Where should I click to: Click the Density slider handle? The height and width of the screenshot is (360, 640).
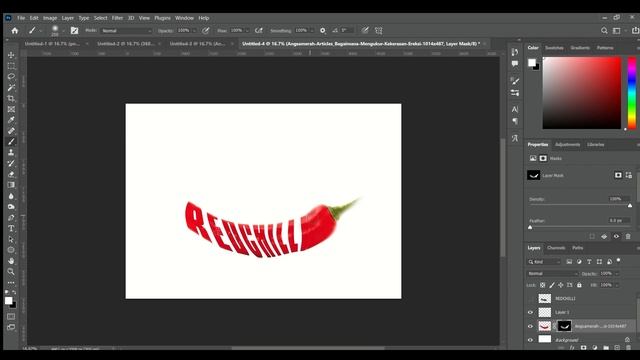(x=630, y=206)
